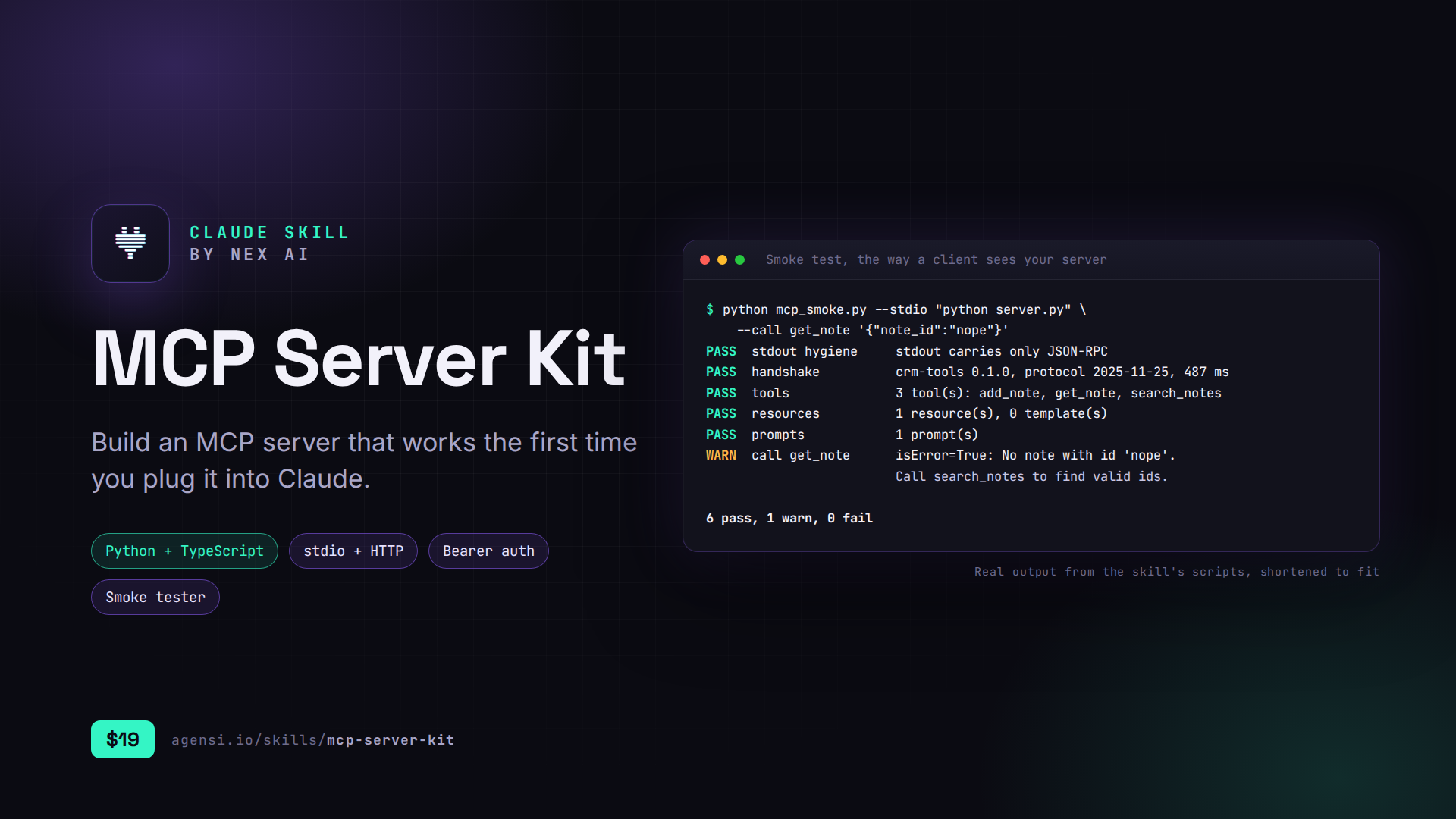The width and height of the screenshot is (1456, 819).
Task: Click the heart-shaped Nex AI logo icon
Action: pos(130,243)
